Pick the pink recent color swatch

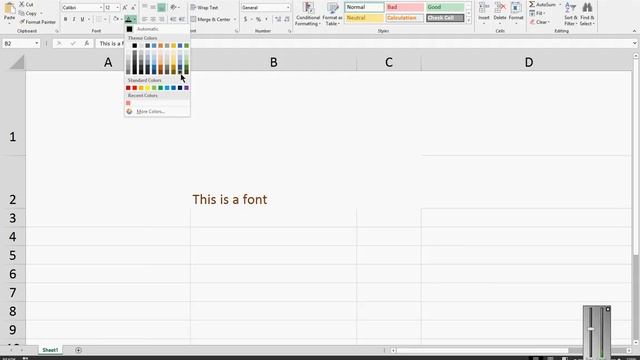[x=128, y=103]
